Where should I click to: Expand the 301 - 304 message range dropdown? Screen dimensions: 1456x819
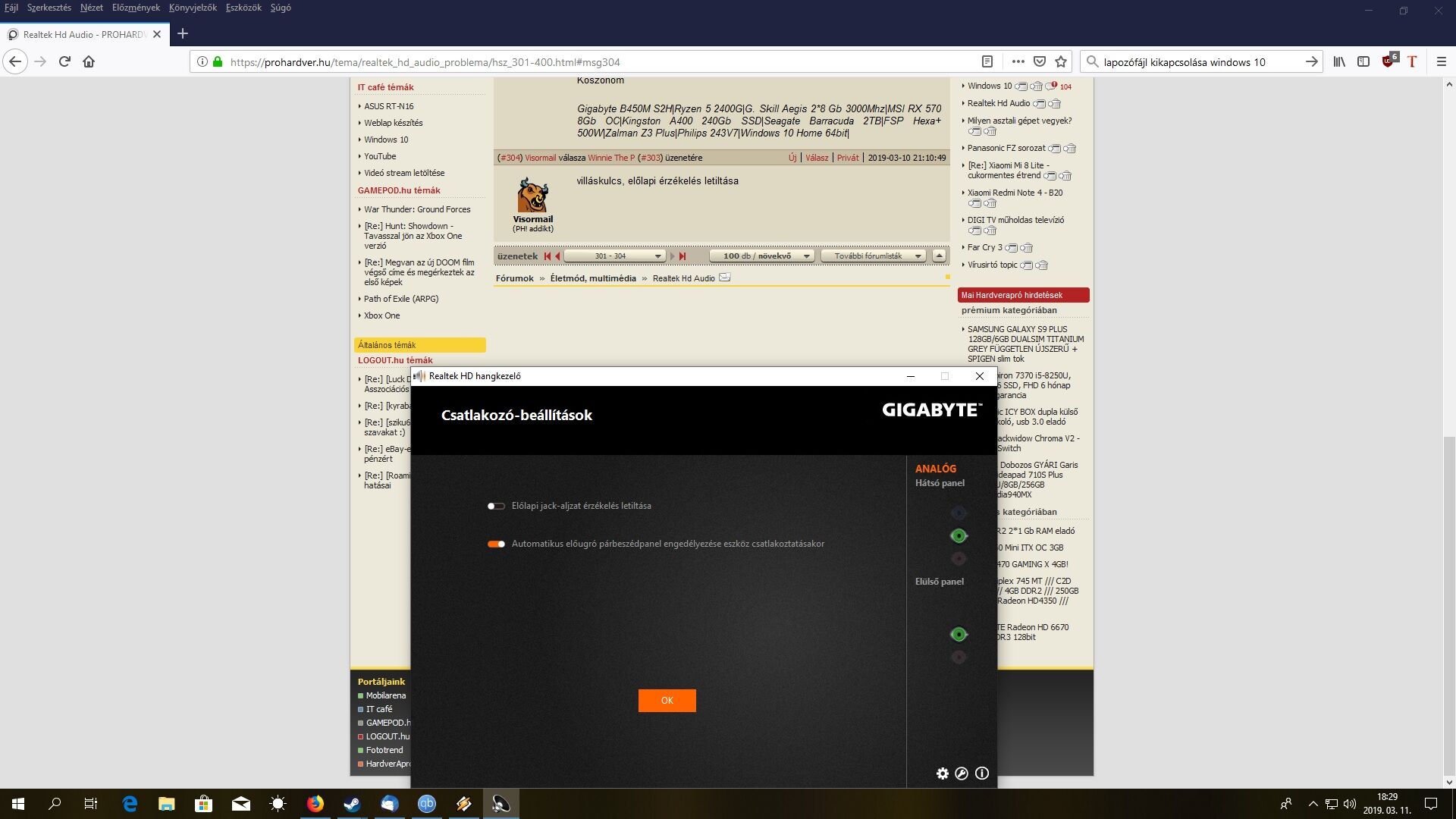(x=615, y=256)
